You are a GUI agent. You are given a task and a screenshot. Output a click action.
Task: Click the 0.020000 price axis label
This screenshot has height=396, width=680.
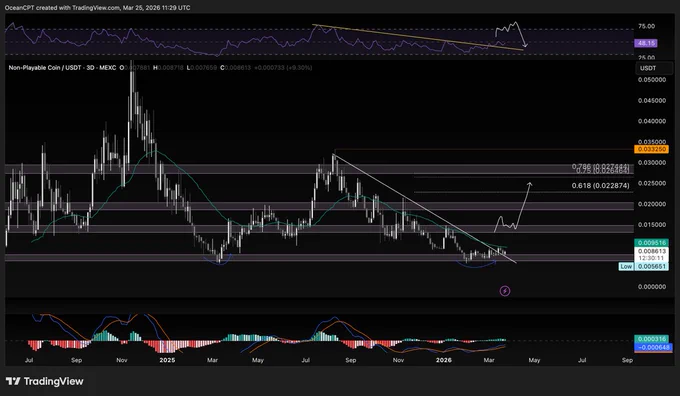tap(652, 204)
